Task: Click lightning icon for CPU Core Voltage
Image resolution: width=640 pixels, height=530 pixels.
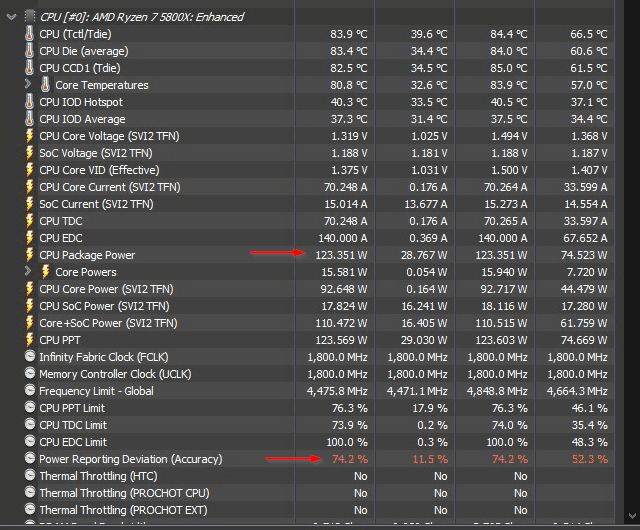Action: click(x=29, y=136)
